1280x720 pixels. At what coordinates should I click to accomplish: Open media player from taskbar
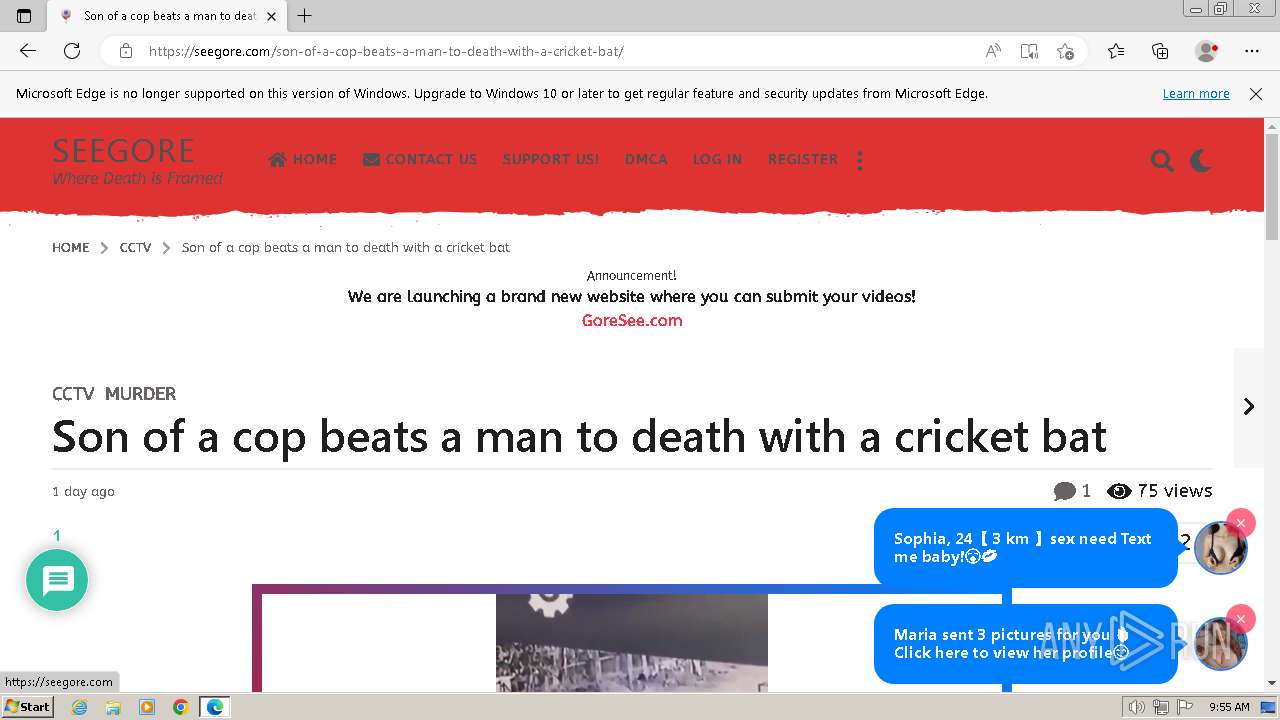click(x=147, y=707)
